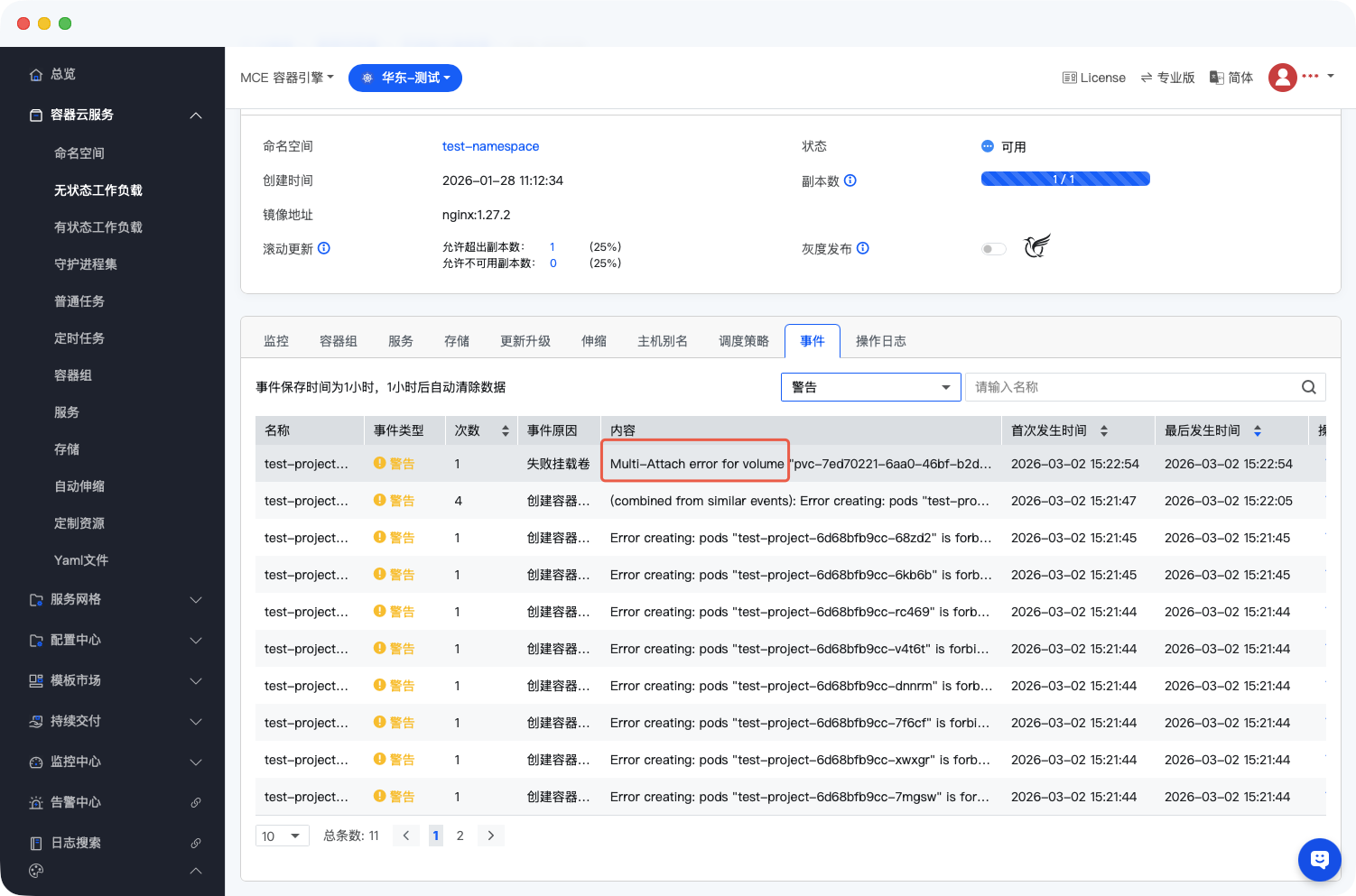The width and height of the screenshot is (1356, 896).
Task: Open the chat support bubble icon
Action: [x=1319, y=859]
